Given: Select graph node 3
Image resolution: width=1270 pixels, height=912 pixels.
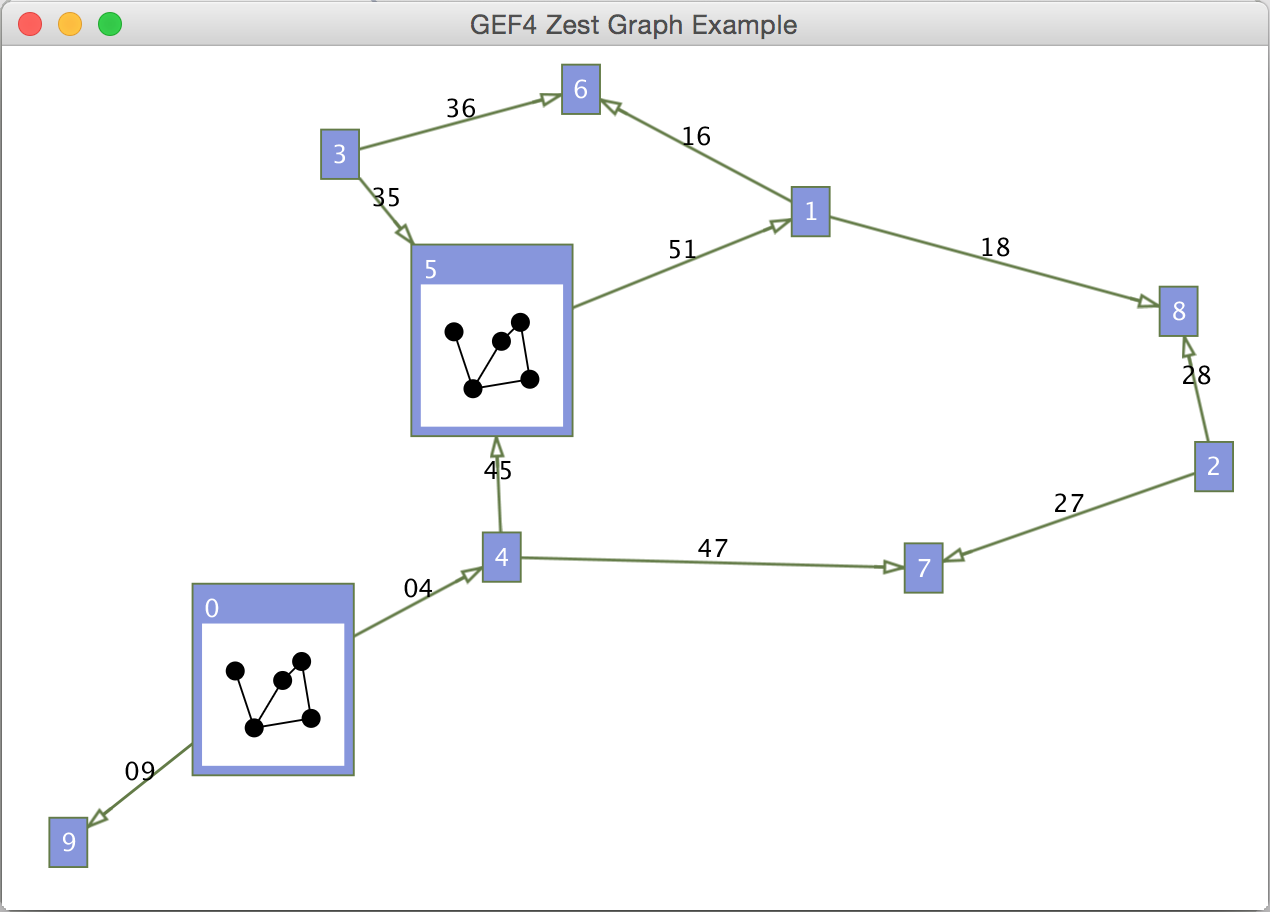Looking at the screenshot, I should [x=339, y=154].
